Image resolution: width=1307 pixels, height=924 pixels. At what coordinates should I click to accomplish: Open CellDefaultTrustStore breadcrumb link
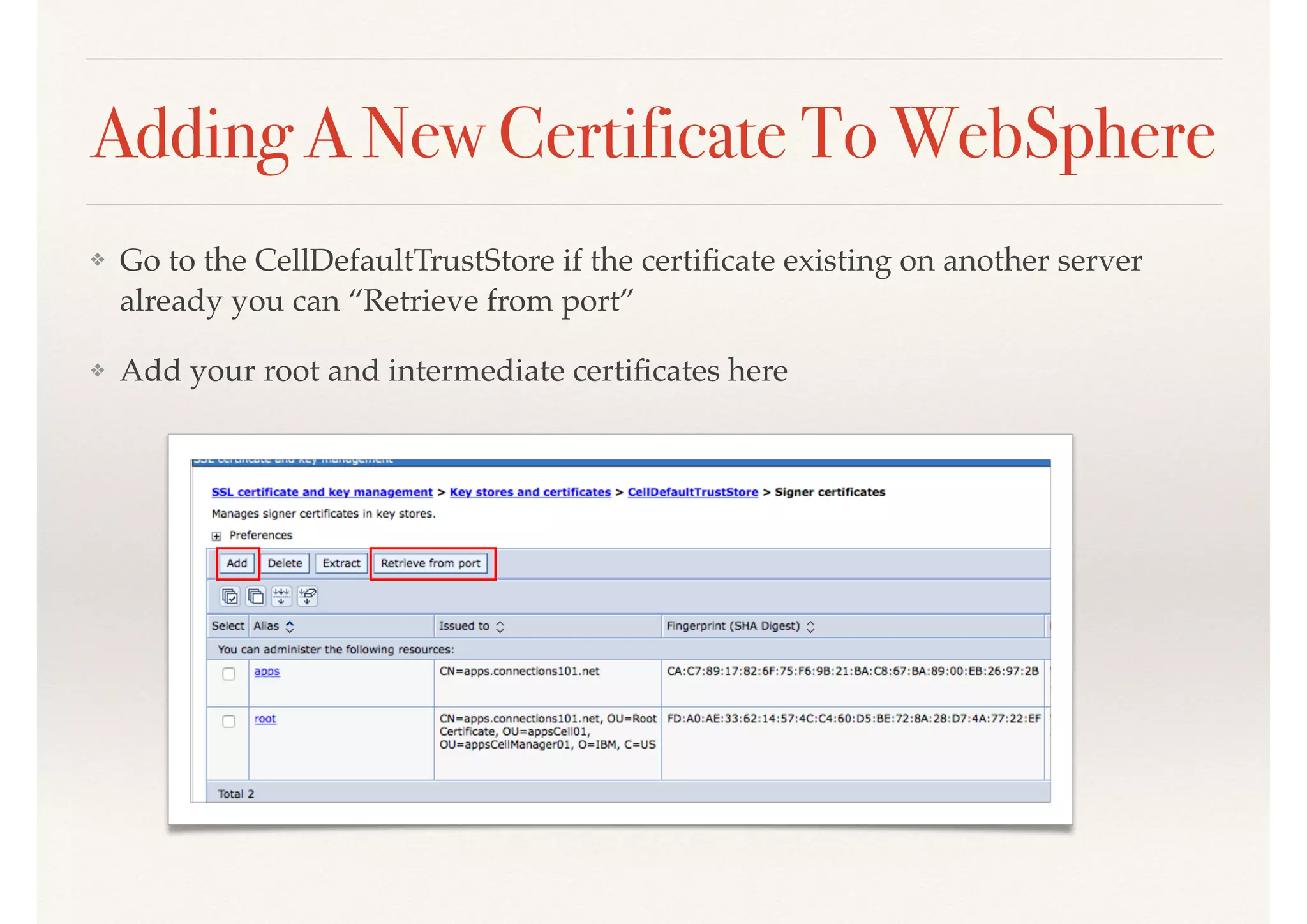point(693,492)
